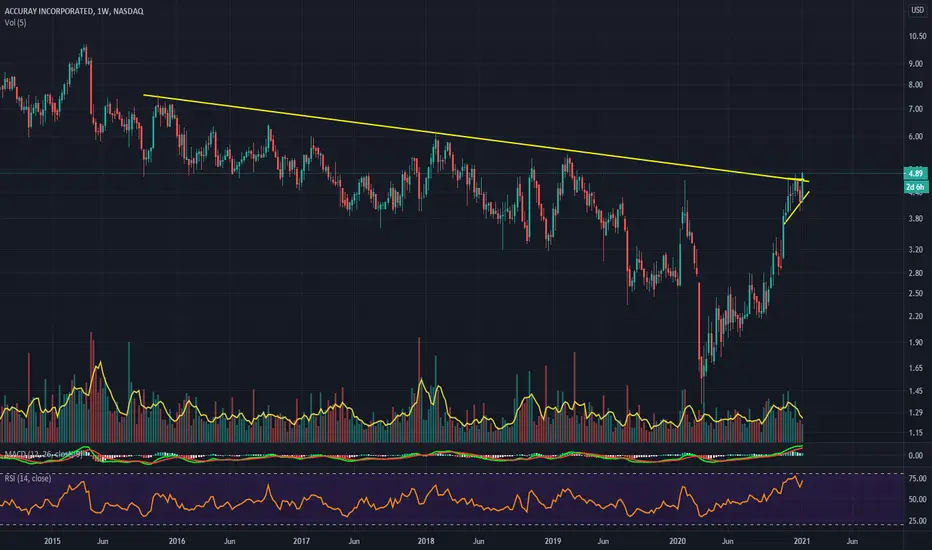
Task: Select the RSI (14, close) indicator label
Action: [x=28, y=478]
